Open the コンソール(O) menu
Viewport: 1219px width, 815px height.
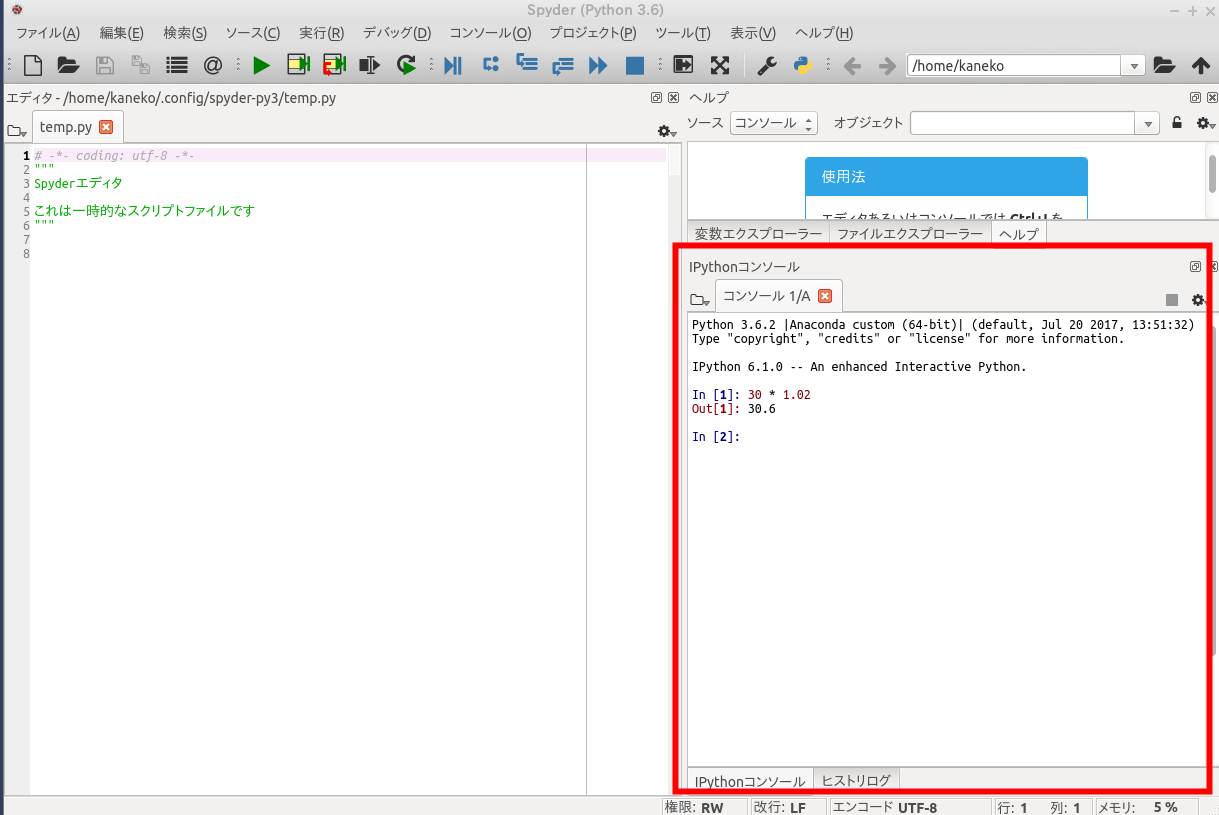[490, 32]
